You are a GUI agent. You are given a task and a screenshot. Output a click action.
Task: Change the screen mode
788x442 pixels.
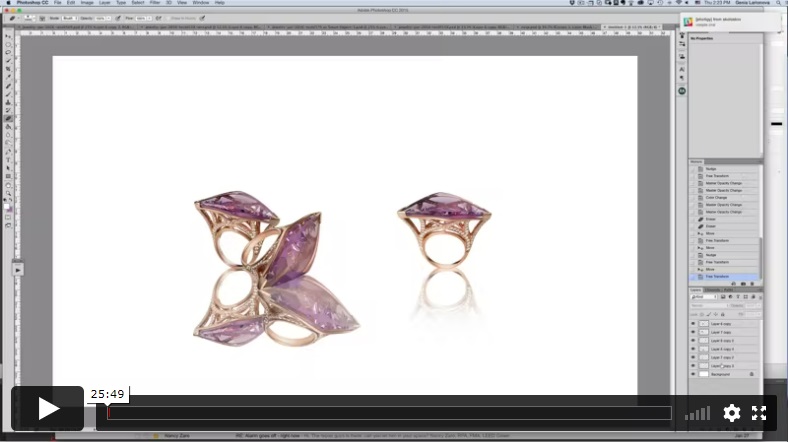coord(9,226)
